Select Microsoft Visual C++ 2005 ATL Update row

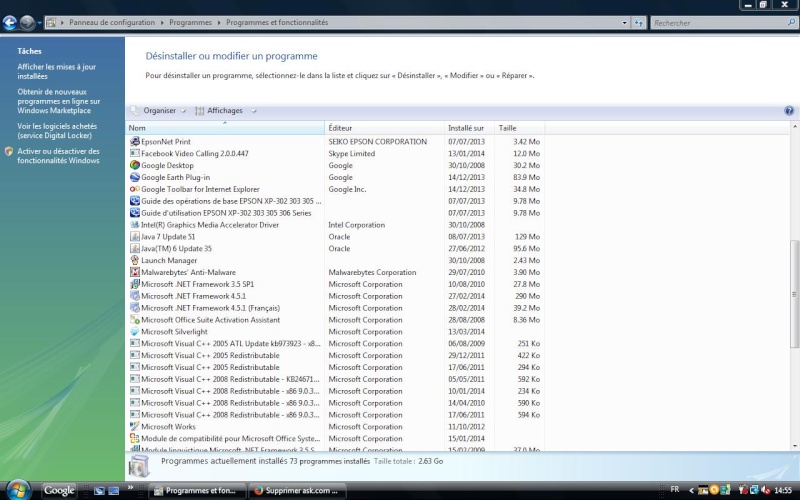point(335,343)
